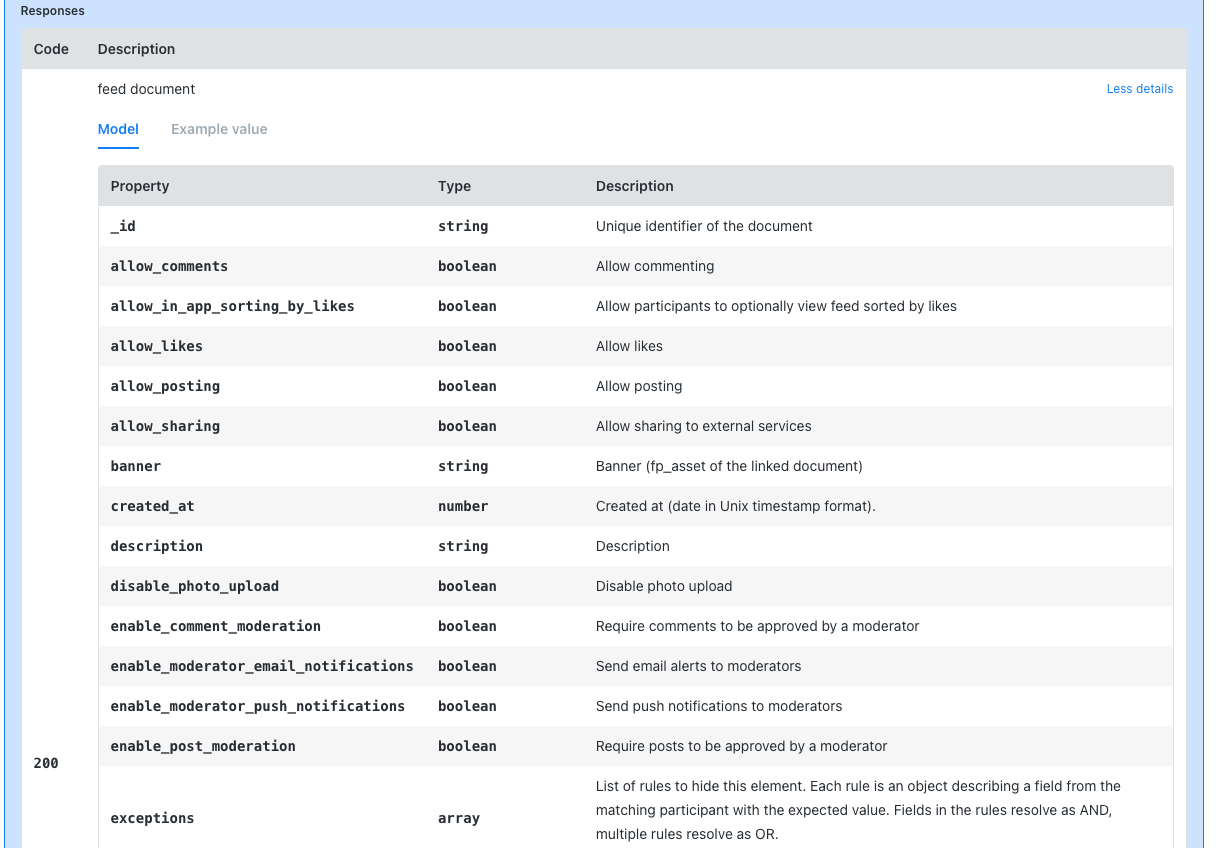Click the Code column header
1216x848 pixels.
pyautogui.click(x=51, y=49)
